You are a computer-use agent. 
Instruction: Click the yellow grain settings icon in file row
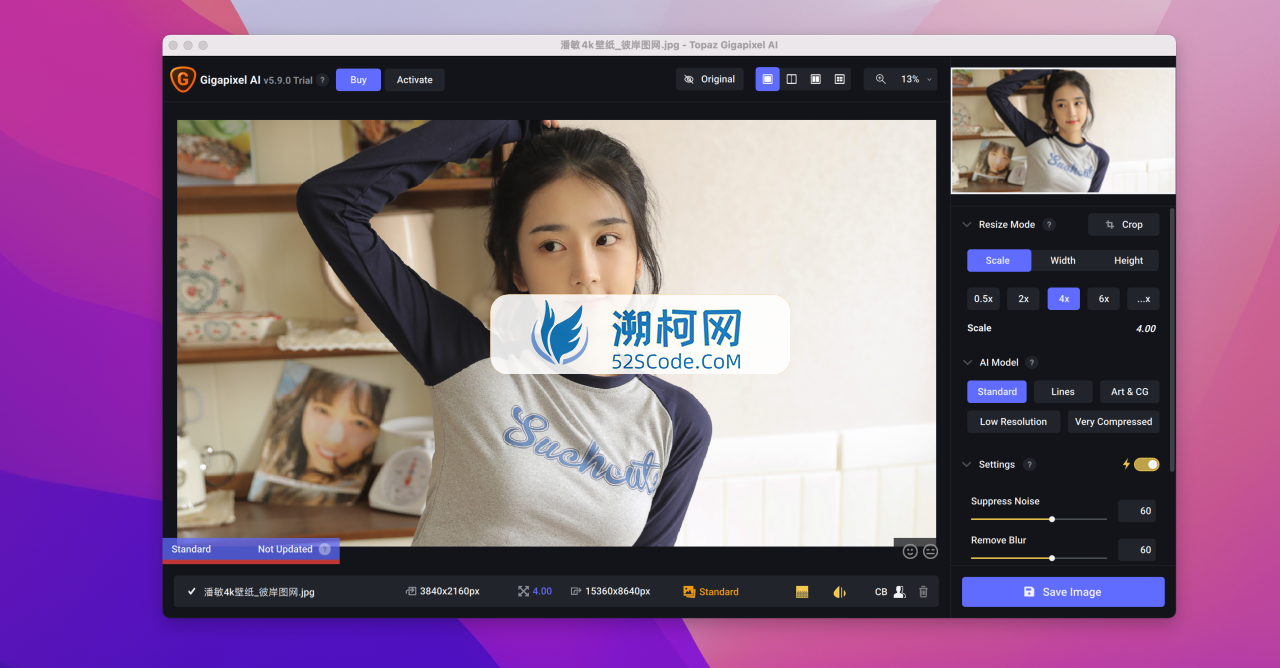pyautogui.click(x=802, y=592)
